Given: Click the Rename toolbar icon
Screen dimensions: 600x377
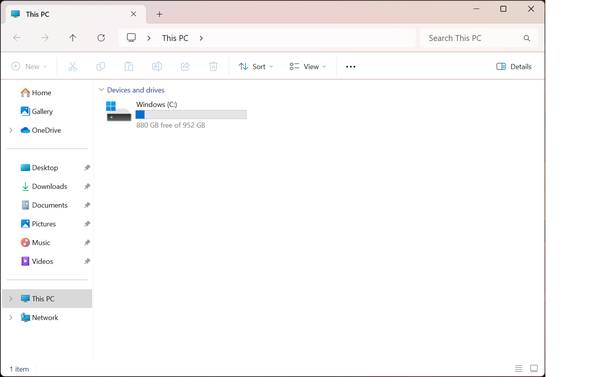Looking at the screenshot, I should coord(157,66).
